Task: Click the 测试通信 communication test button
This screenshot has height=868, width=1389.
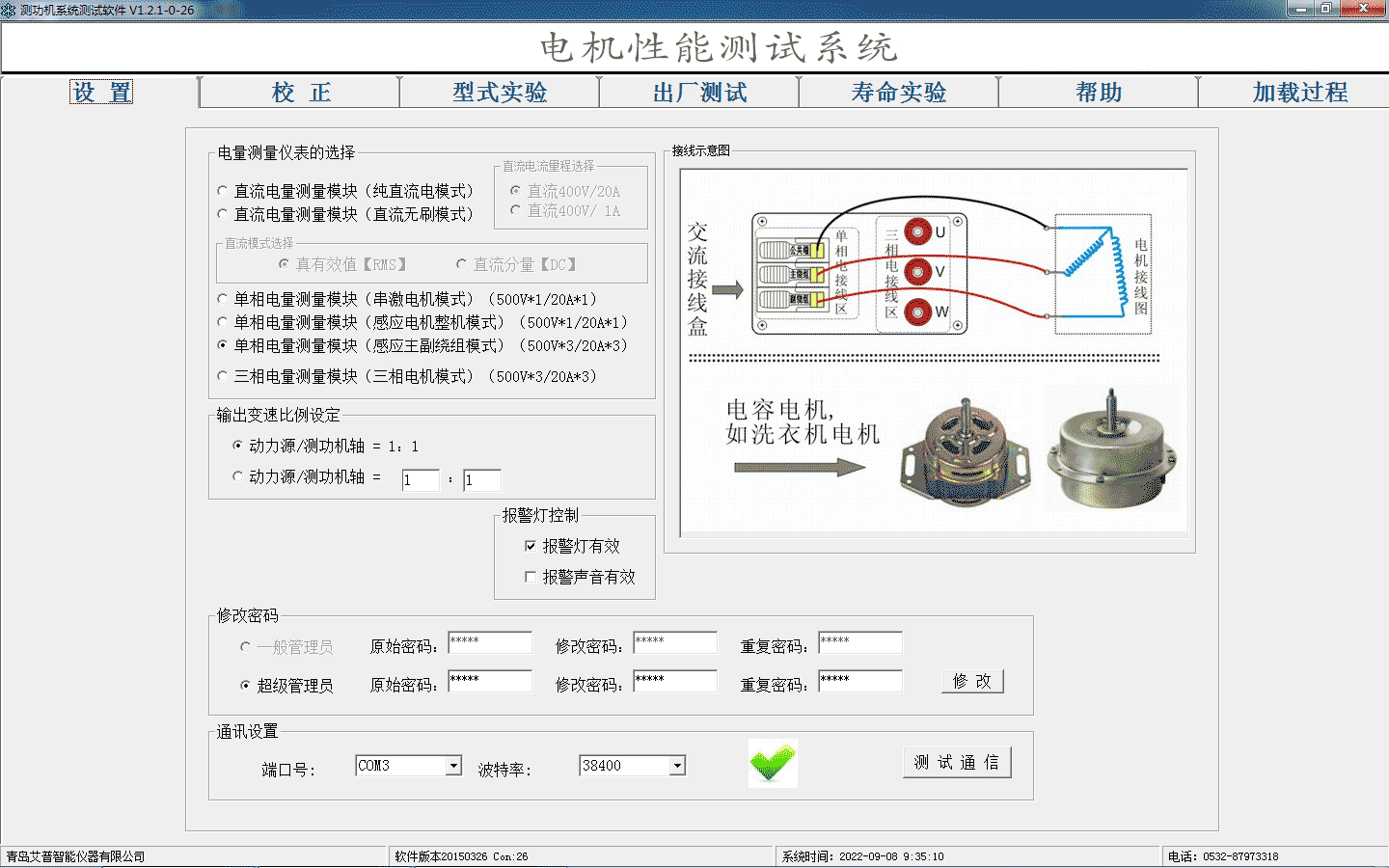Action: [x=956, y=761]
